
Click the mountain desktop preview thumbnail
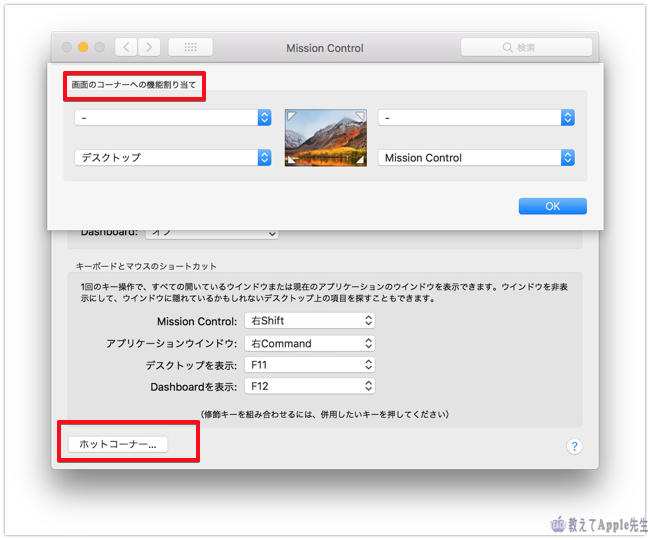325,138
